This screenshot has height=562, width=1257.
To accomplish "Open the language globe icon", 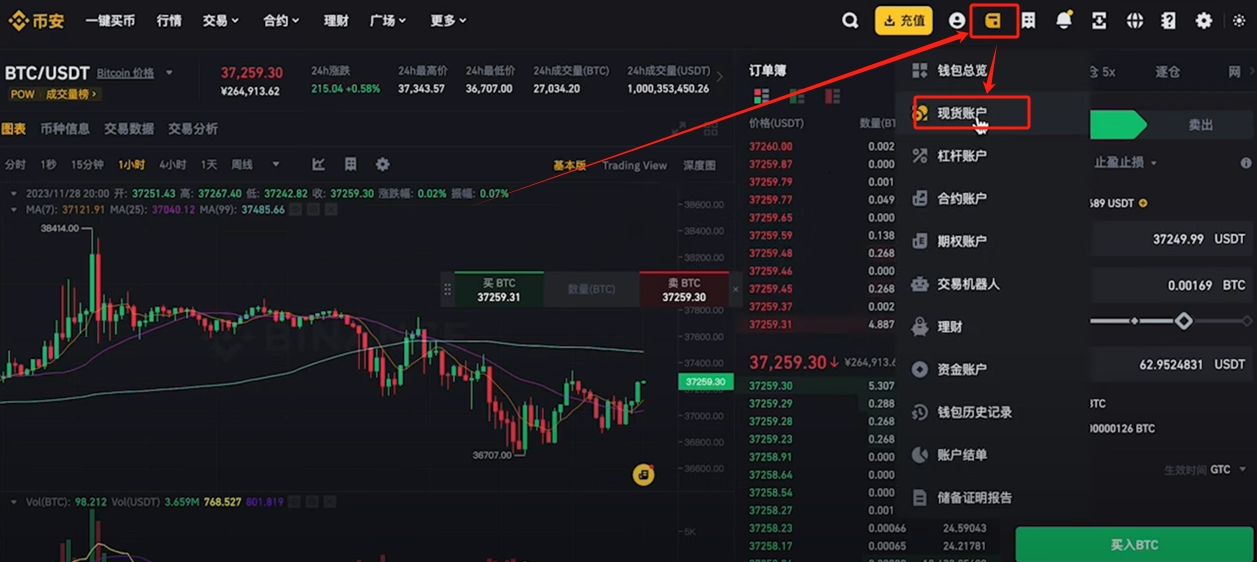I will [x=1134, y=20].
